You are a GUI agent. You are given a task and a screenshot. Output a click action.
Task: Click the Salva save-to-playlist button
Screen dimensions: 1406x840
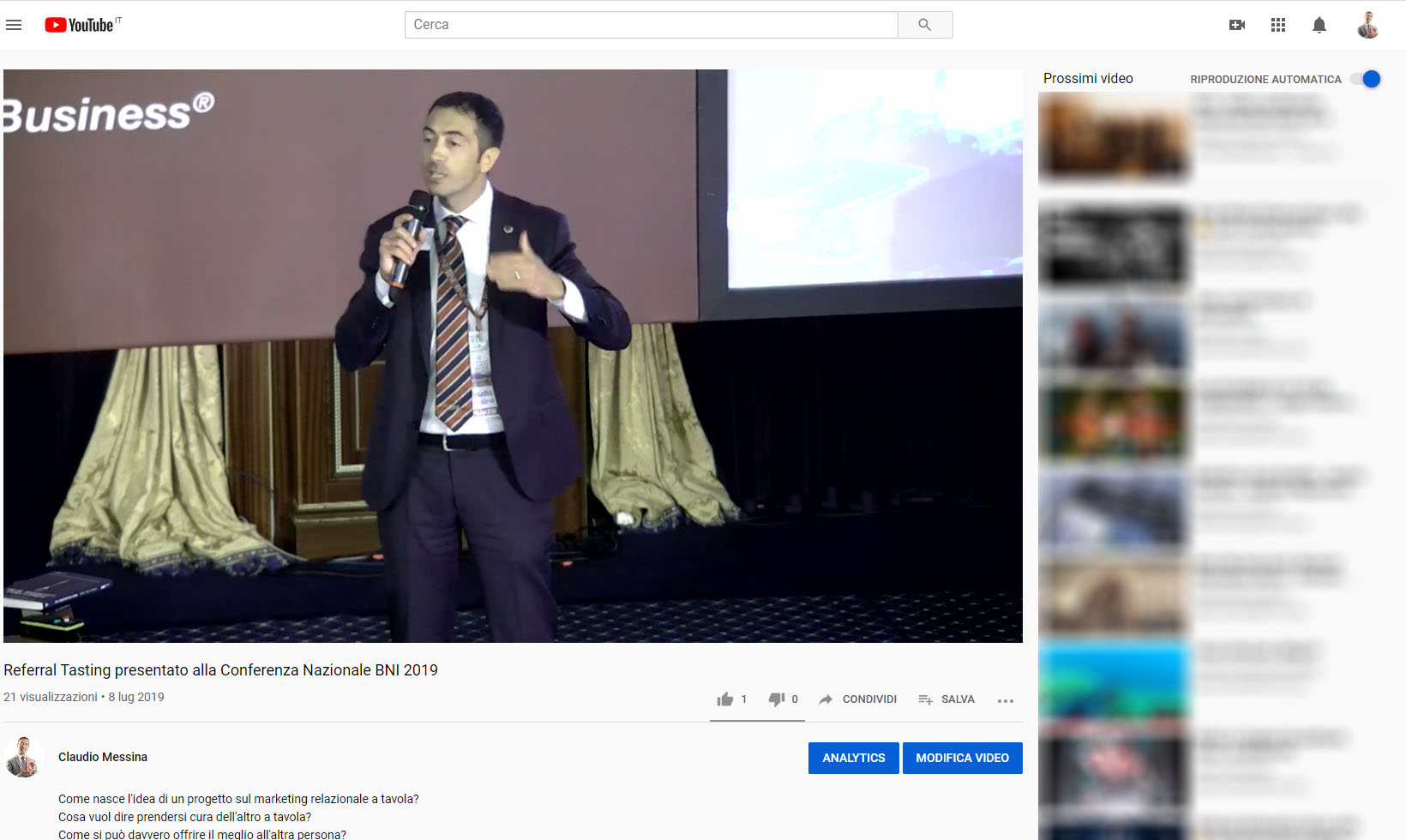point(946,699)
